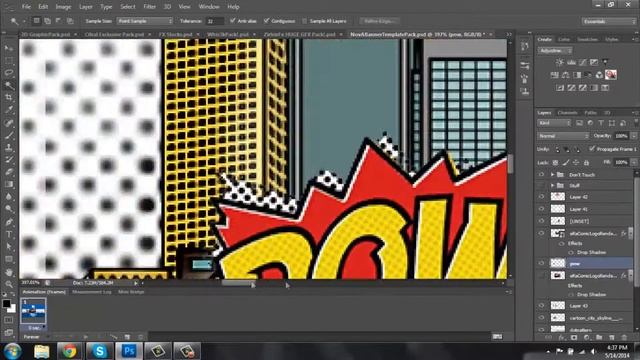The image size is (640, 360).
Task: Click the Refine Edge button
Action: [x=379, y=21]
